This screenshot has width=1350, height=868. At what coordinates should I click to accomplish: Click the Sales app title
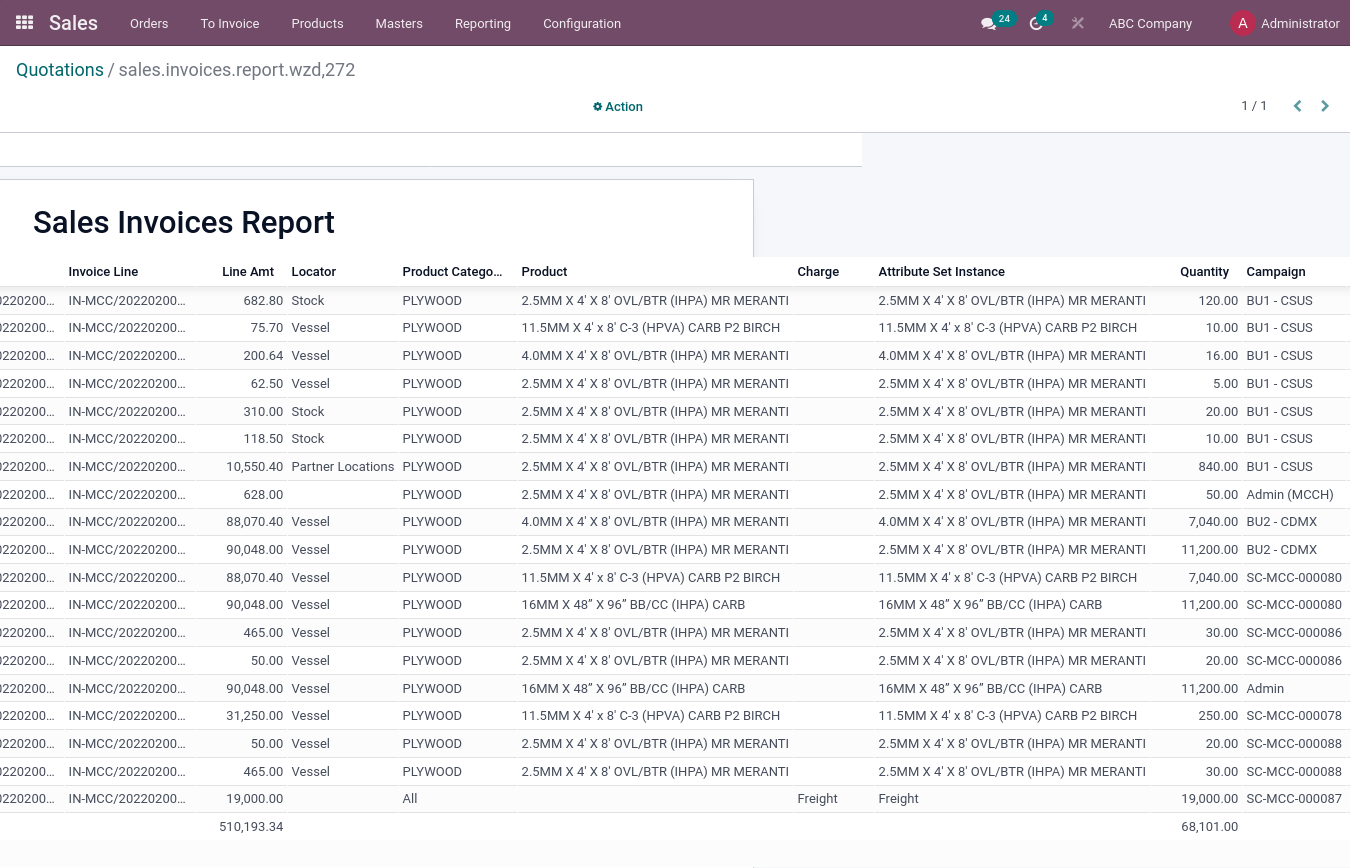pos(73,22)
